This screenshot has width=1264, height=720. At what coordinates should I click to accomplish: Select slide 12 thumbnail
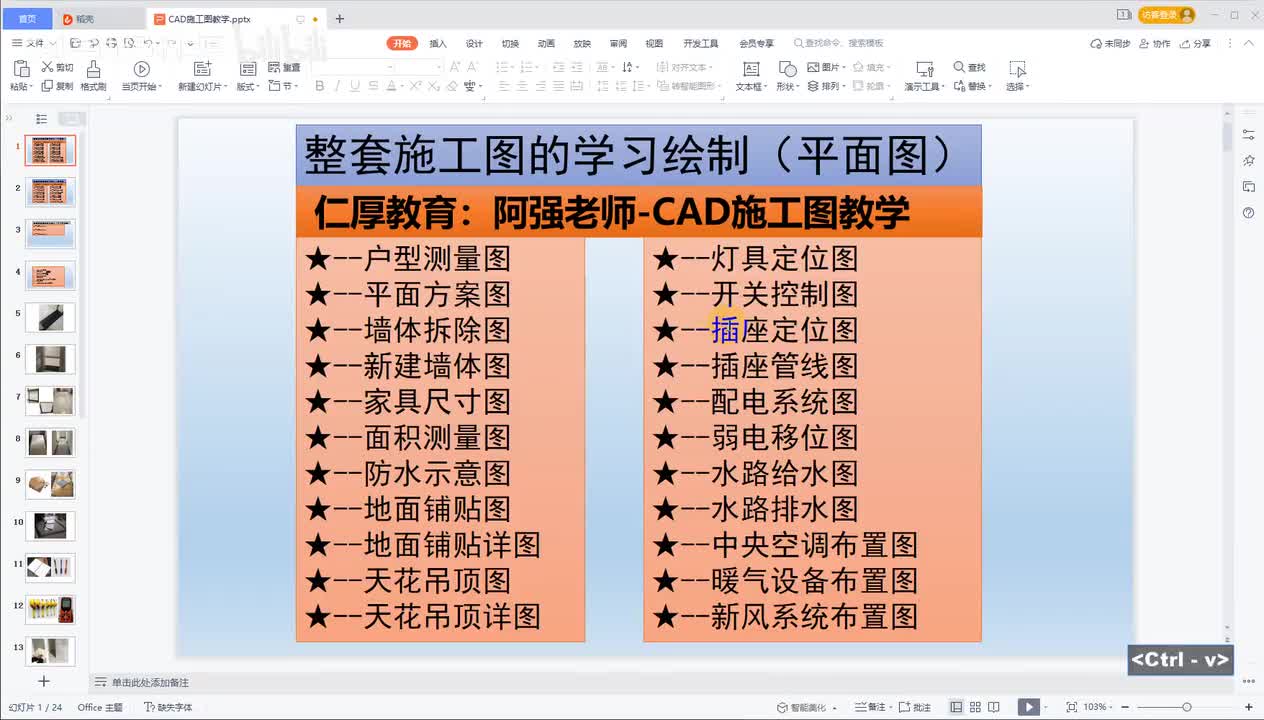click(50, 609)
